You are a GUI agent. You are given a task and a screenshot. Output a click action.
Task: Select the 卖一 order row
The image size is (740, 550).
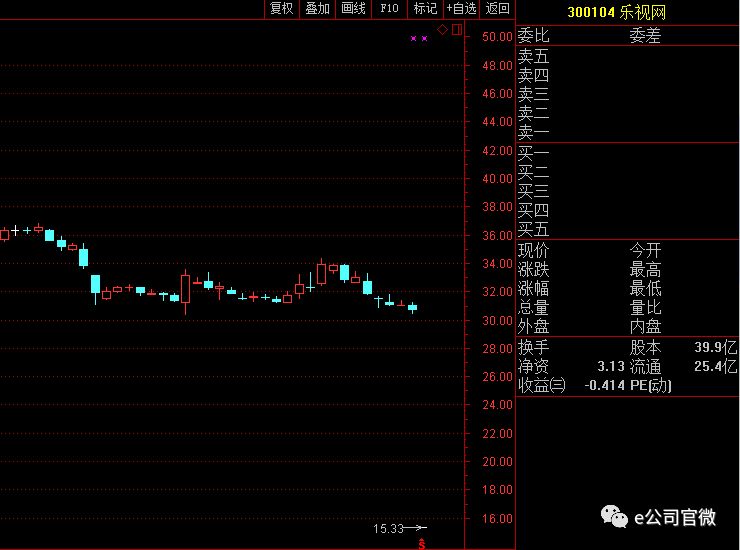point(627,133)
